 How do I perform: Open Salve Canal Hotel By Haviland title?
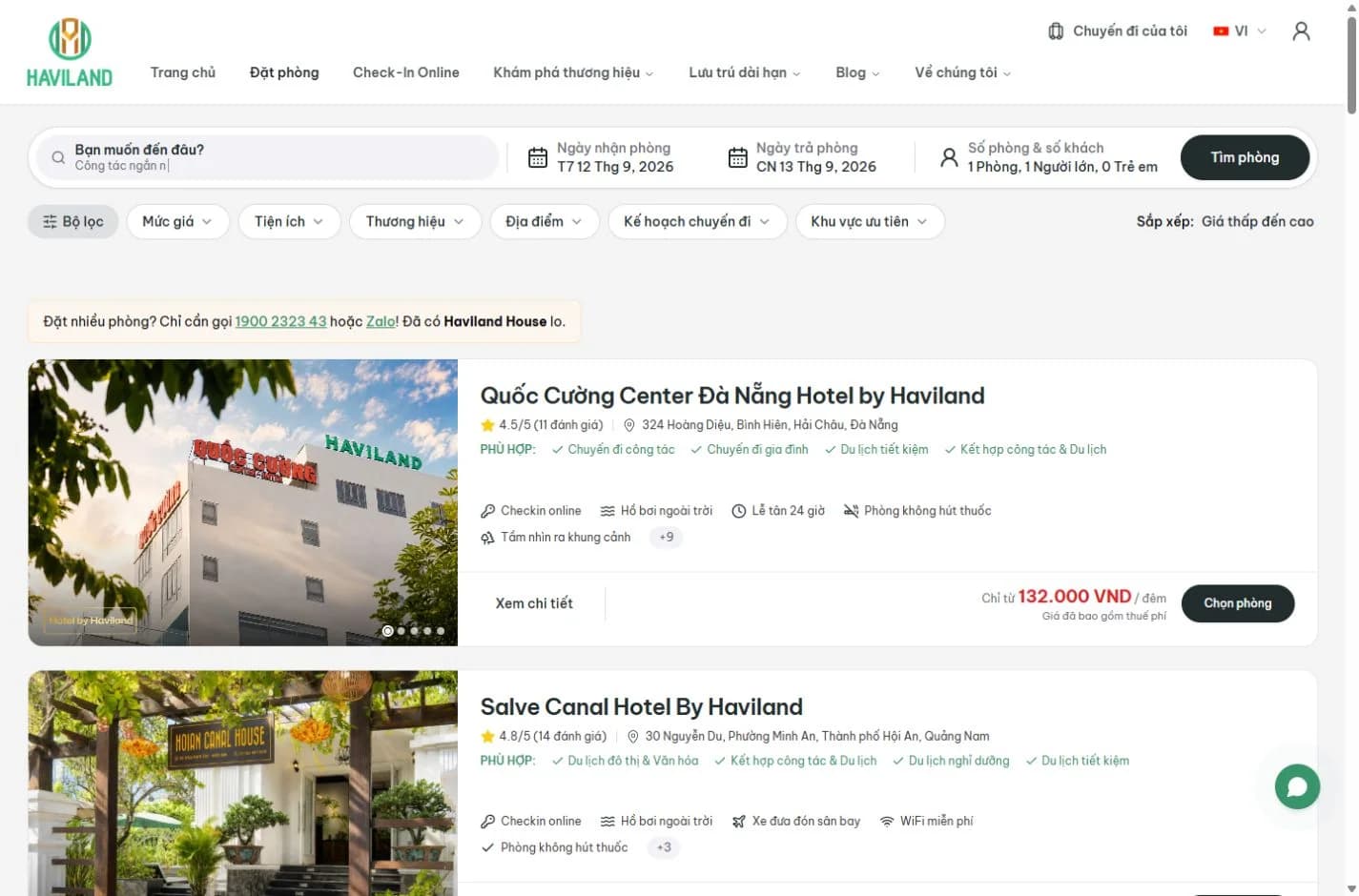641,706
